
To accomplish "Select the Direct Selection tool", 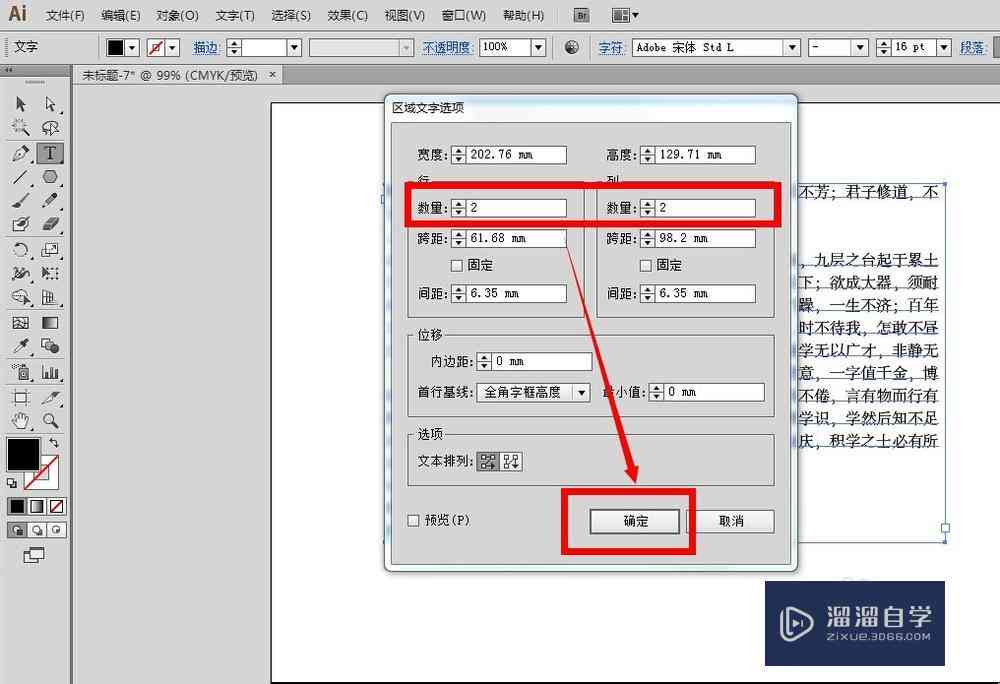I will tap(50, 103).
